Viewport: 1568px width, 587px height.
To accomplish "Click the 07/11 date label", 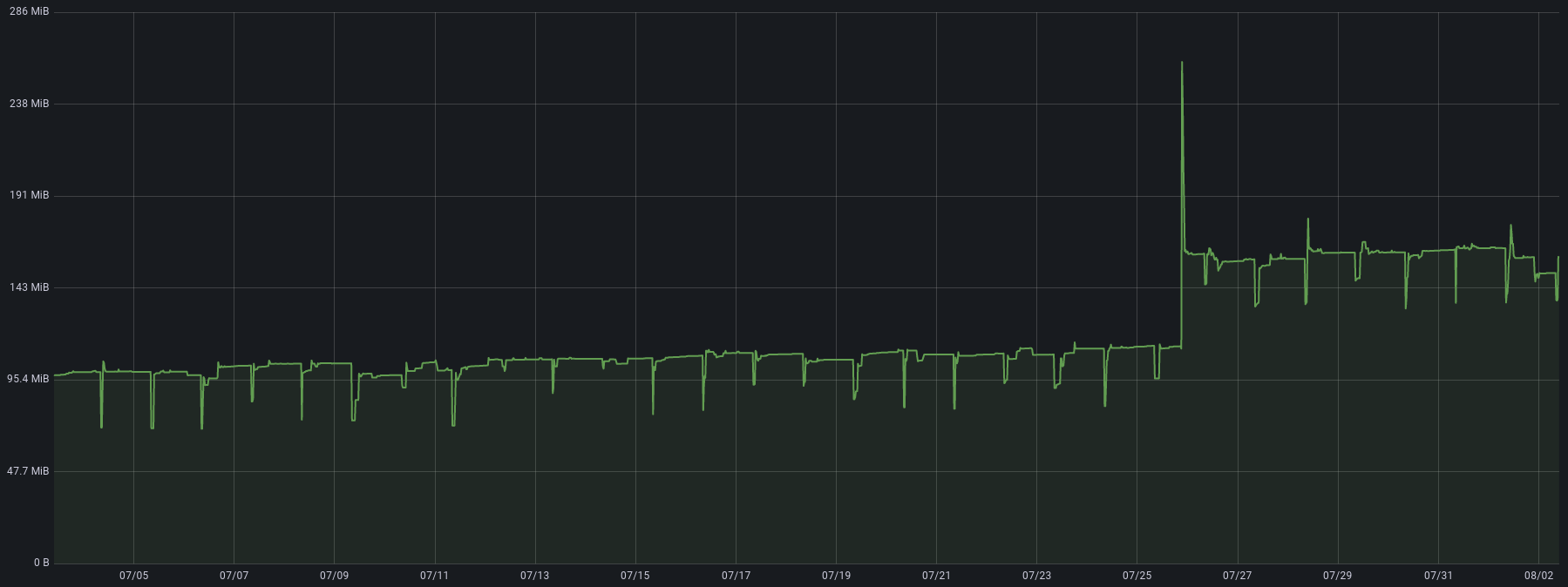I will [434, 576].
